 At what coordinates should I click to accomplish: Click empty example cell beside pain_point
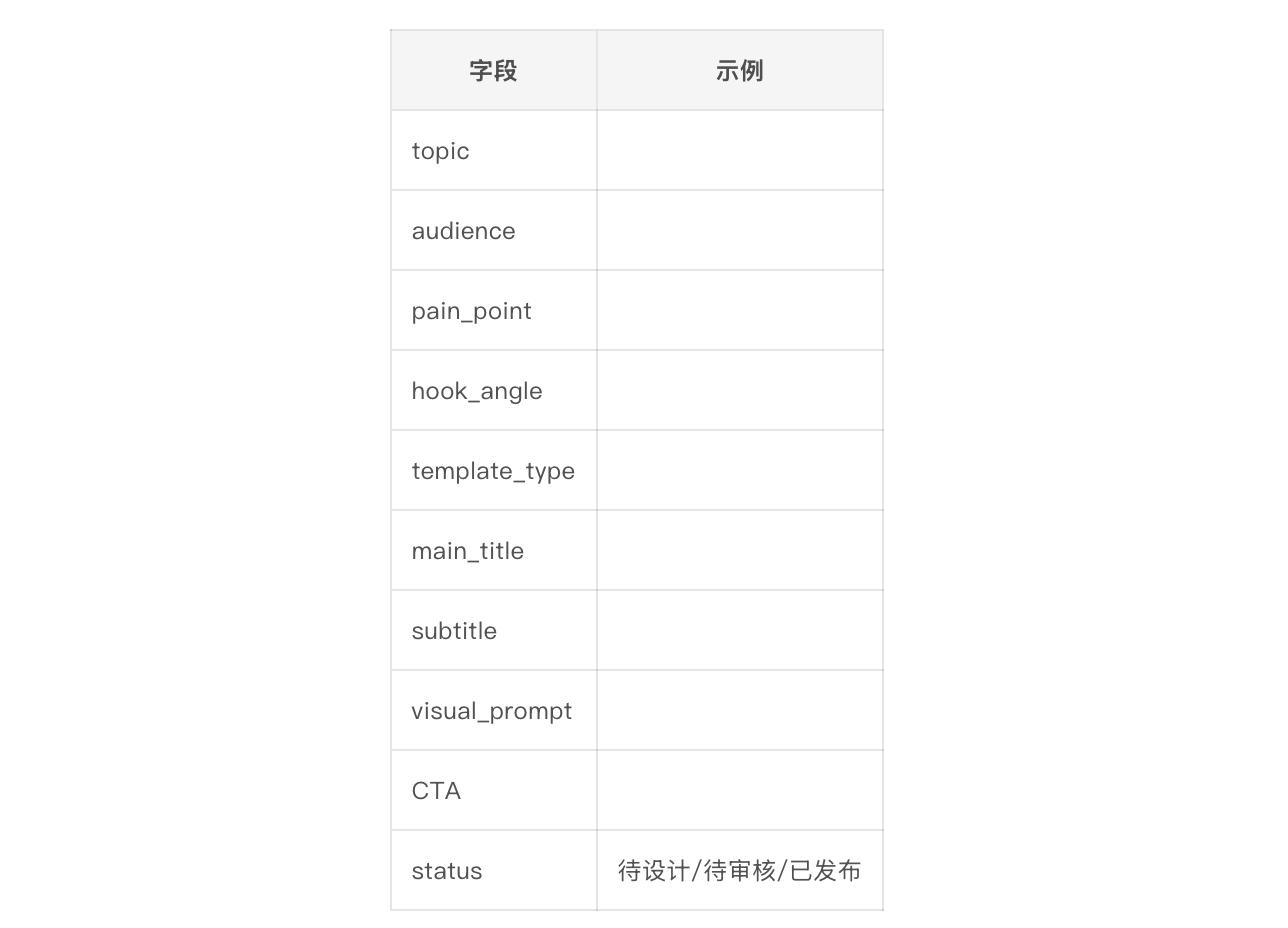pos(740,310)
